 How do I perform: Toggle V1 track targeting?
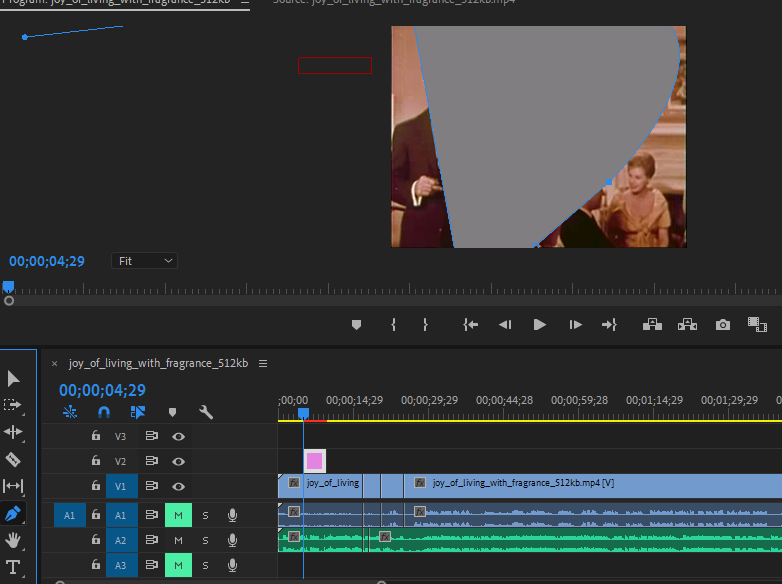click(x=121, y=486)
